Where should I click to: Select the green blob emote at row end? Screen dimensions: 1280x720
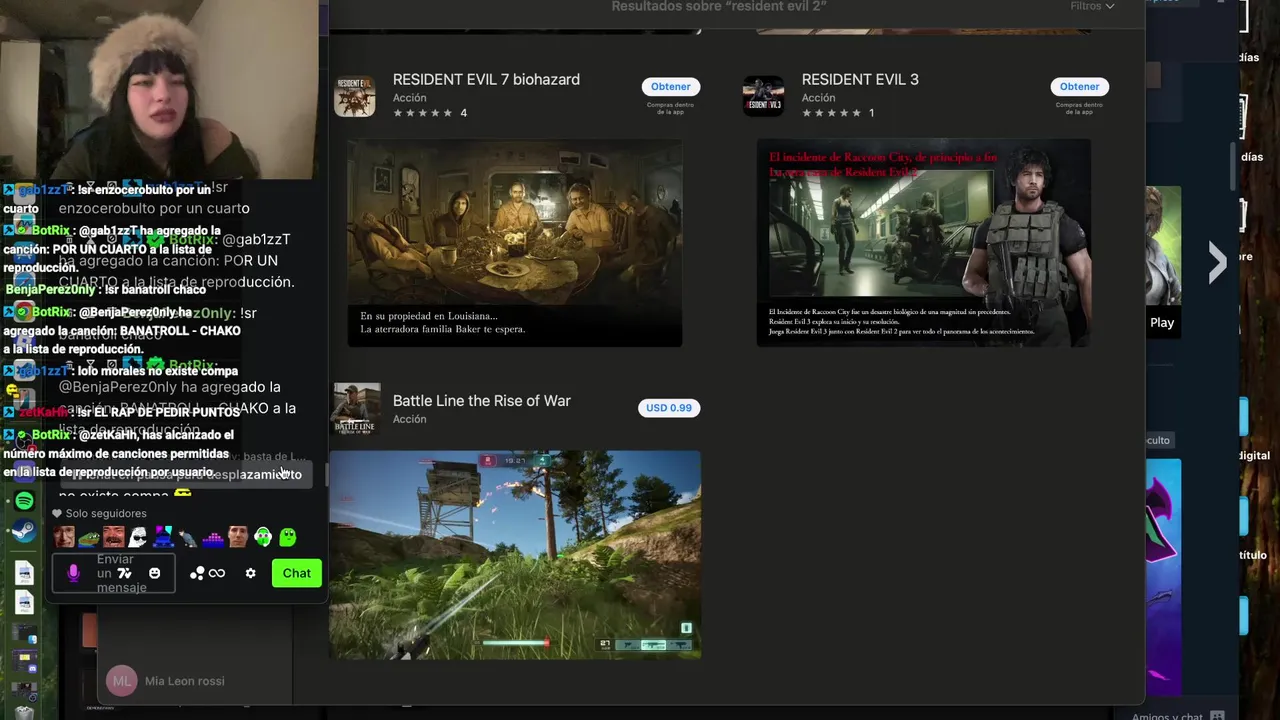pyautogui.click(x=288, y=537)
